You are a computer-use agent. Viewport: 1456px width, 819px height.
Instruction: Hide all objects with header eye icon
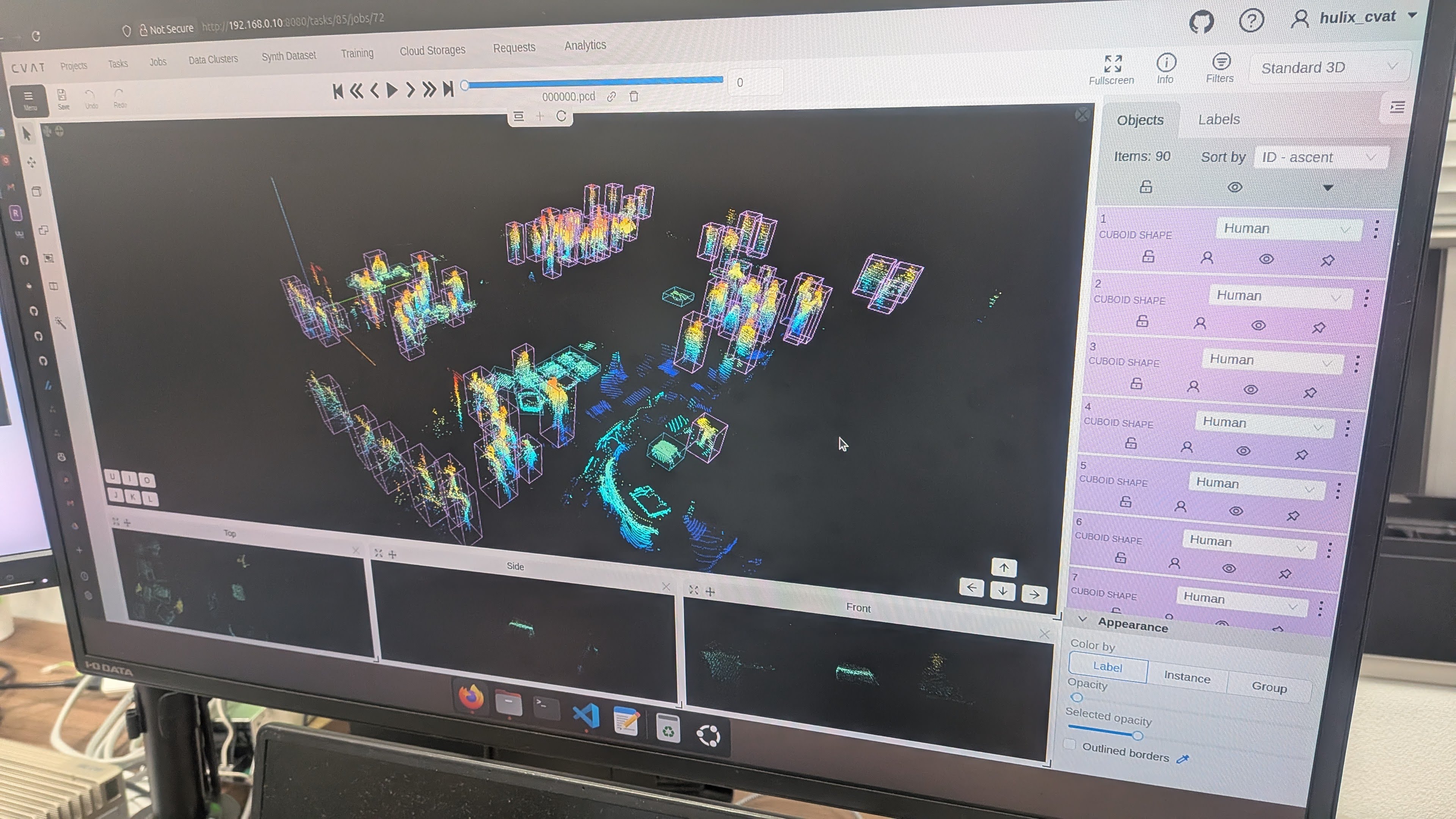[x=1235, y=187]
